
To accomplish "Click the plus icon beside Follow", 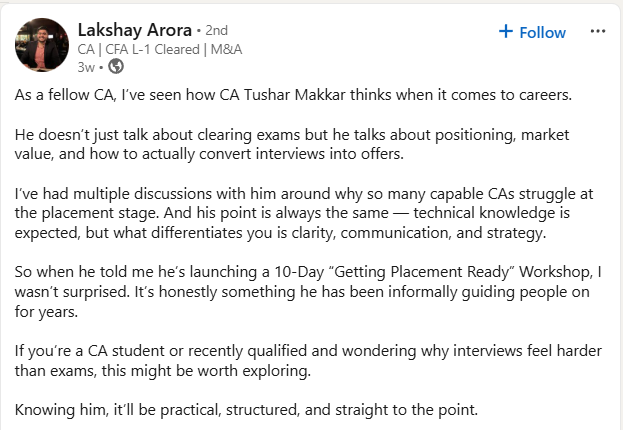I will pos(506,32).
